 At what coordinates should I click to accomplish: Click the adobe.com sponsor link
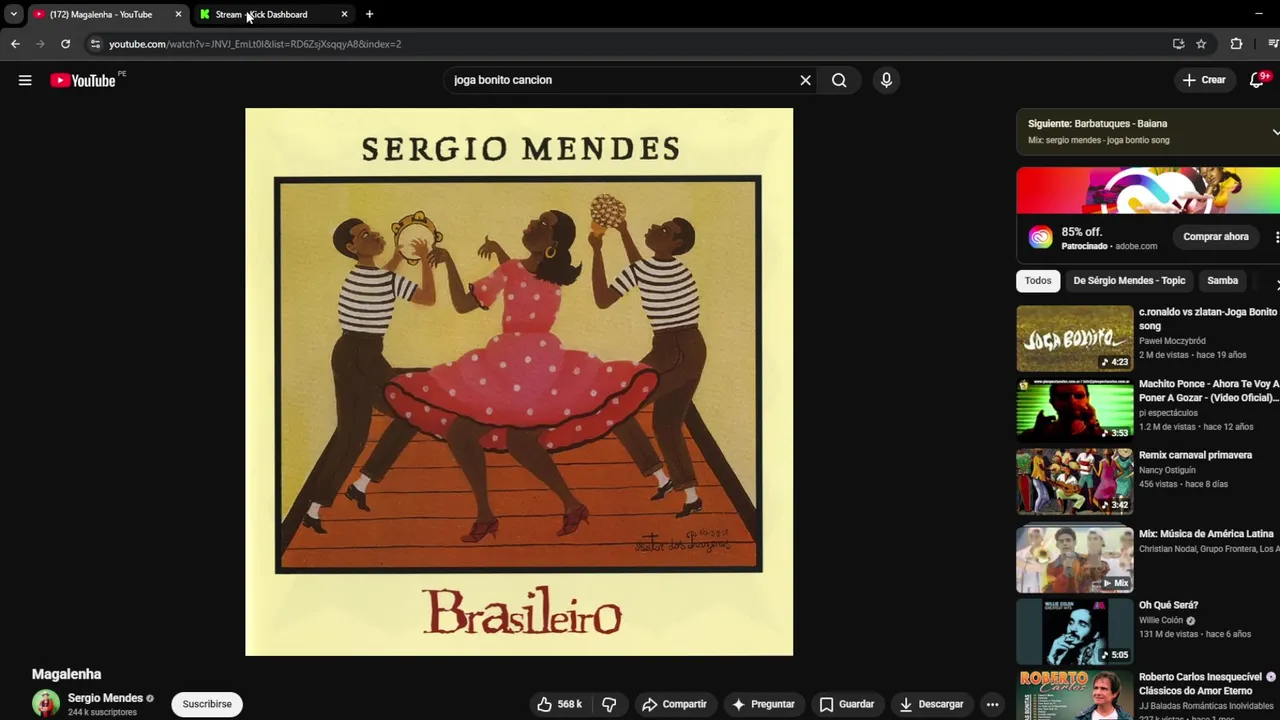click(1136, 246)
